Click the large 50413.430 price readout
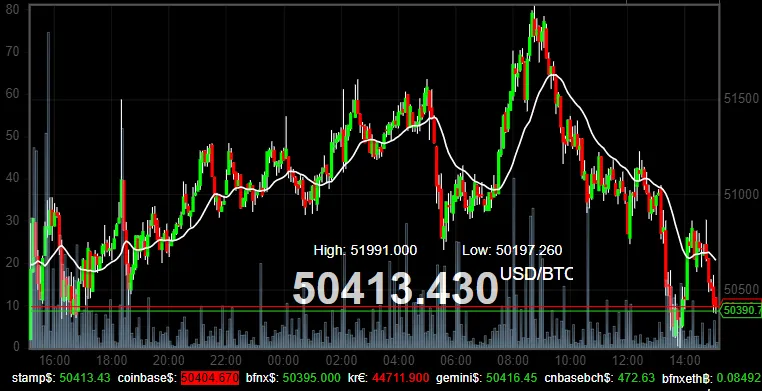Viewport: 762px width, 391px height. 395,288
